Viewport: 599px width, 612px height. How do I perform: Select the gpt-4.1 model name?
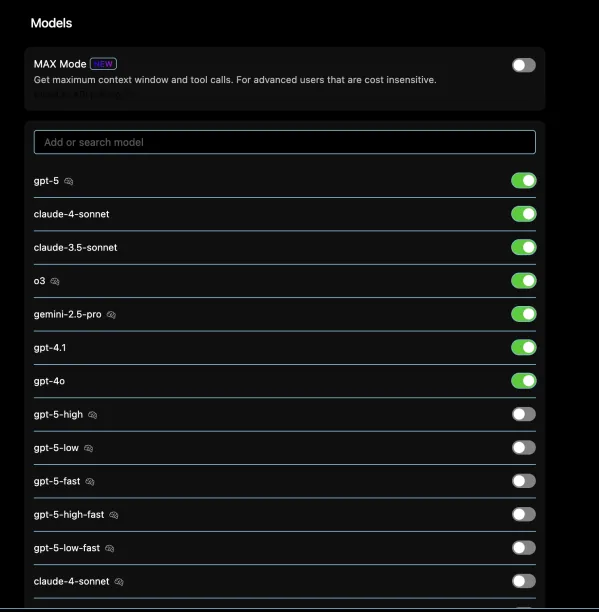[x=50, y=348]
